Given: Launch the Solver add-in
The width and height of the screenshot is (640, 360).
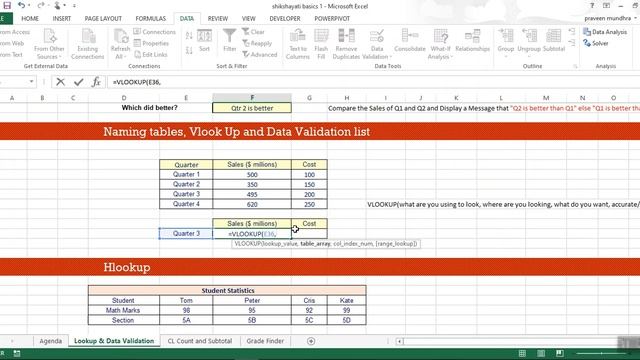Looking at the screenshot, I should pyautogui.click(x=596, y=43).
